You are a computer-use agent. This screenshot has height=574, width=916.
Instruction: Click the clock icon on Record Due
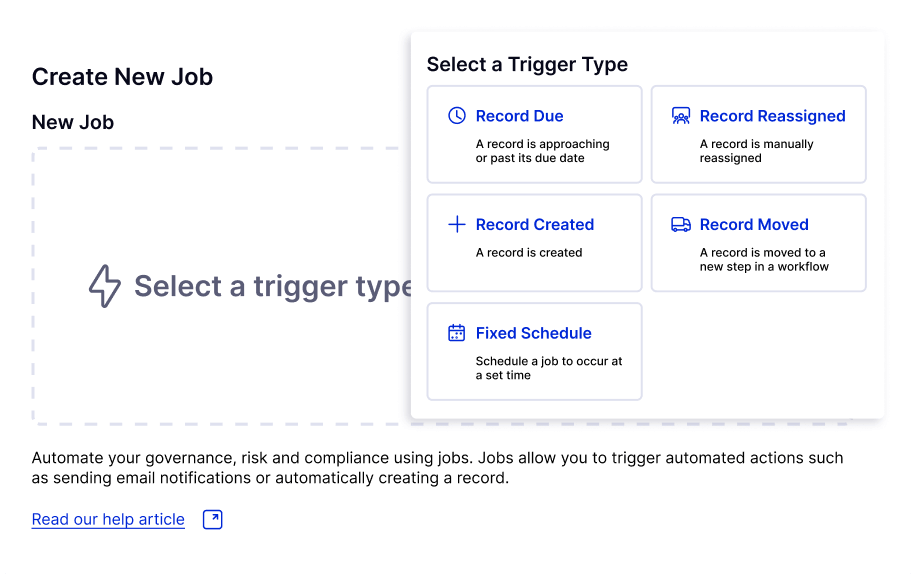(x=457, y=116)
